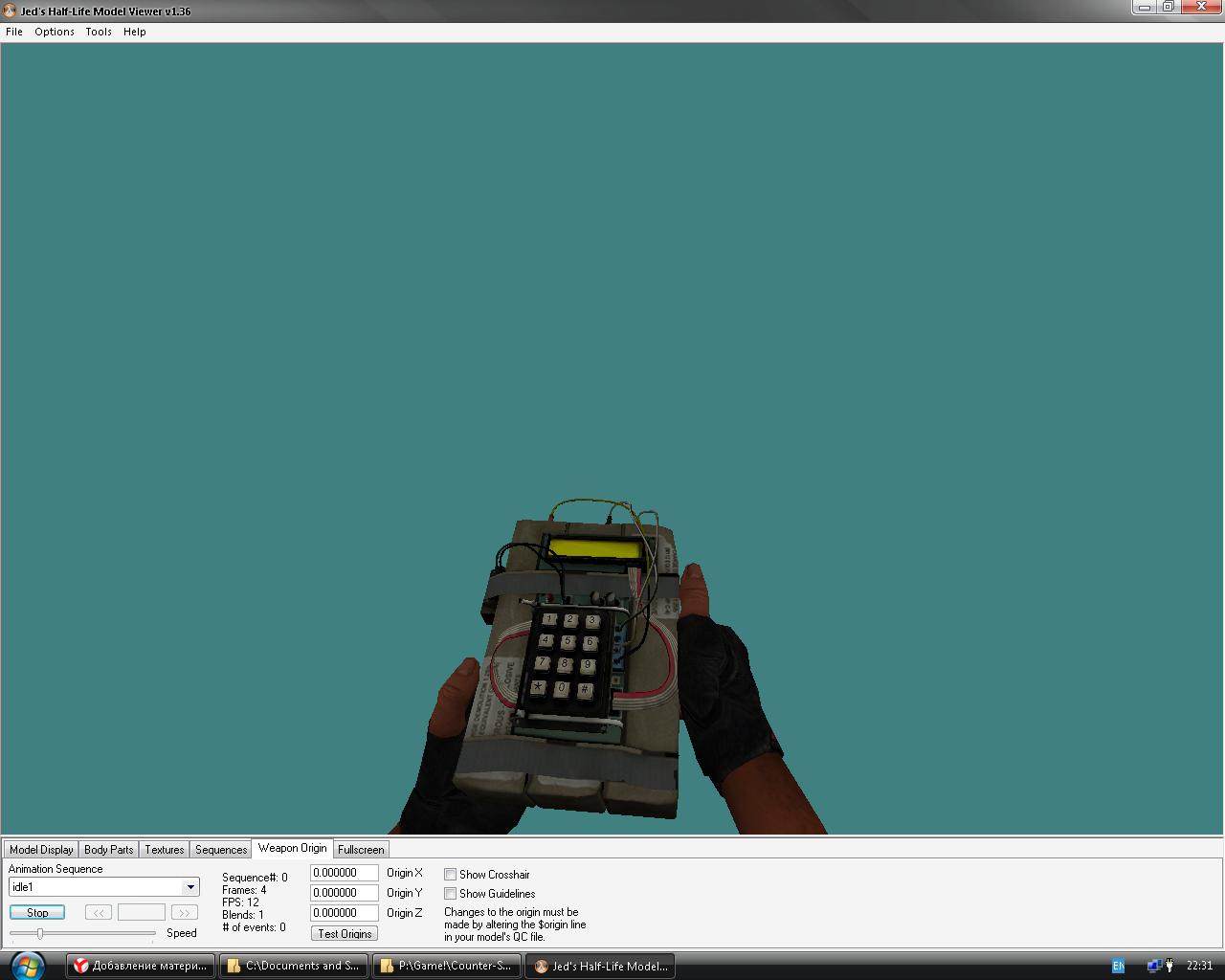Click the power plug tray icon
Viewport: 1225px width, 980px height.
tap(1169, 966)
